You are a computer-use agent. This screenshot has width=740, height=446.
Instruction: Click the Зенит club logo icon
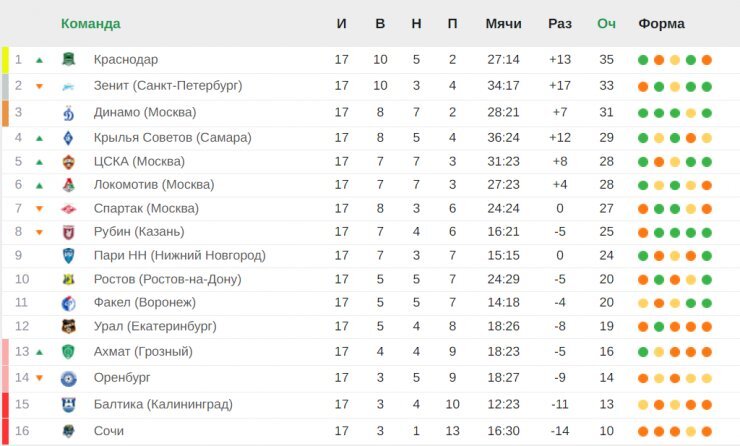[69, 86]
